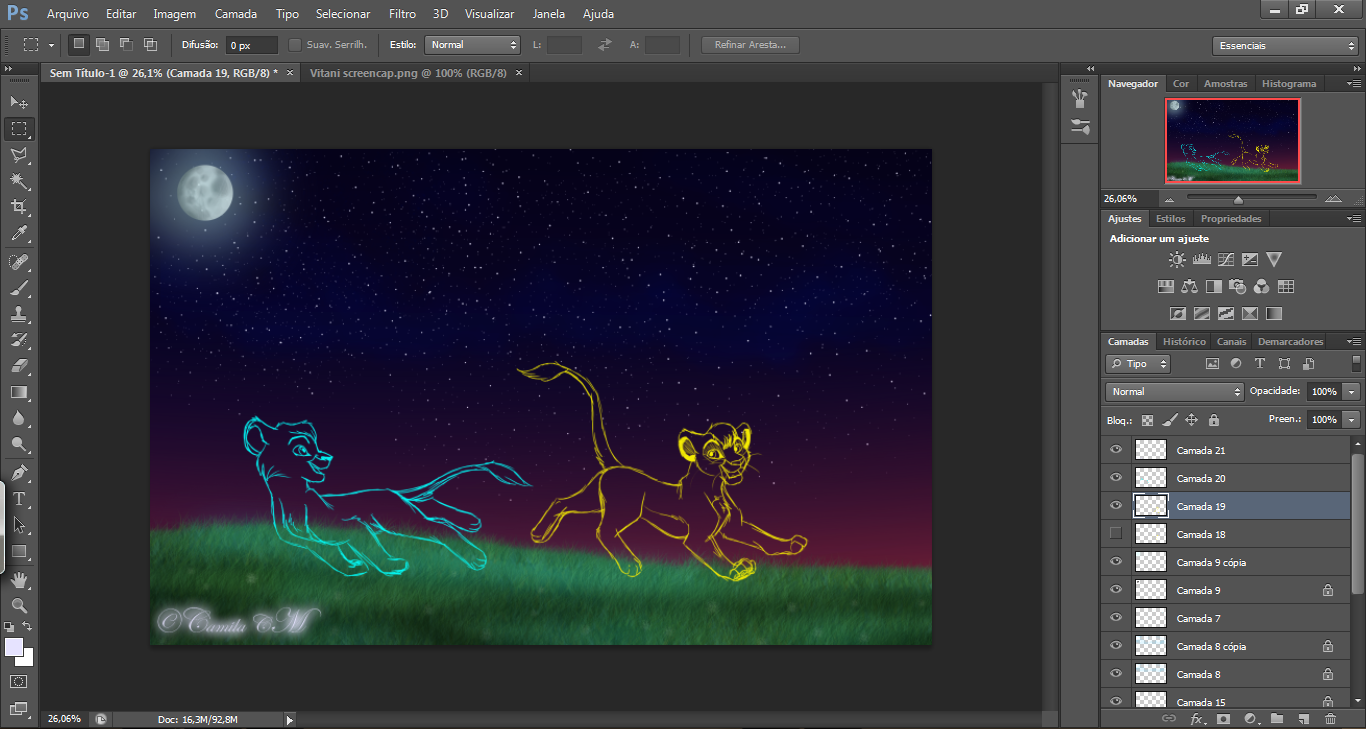
Task: Show hidden layer Camada 18
Action: 1116,534
